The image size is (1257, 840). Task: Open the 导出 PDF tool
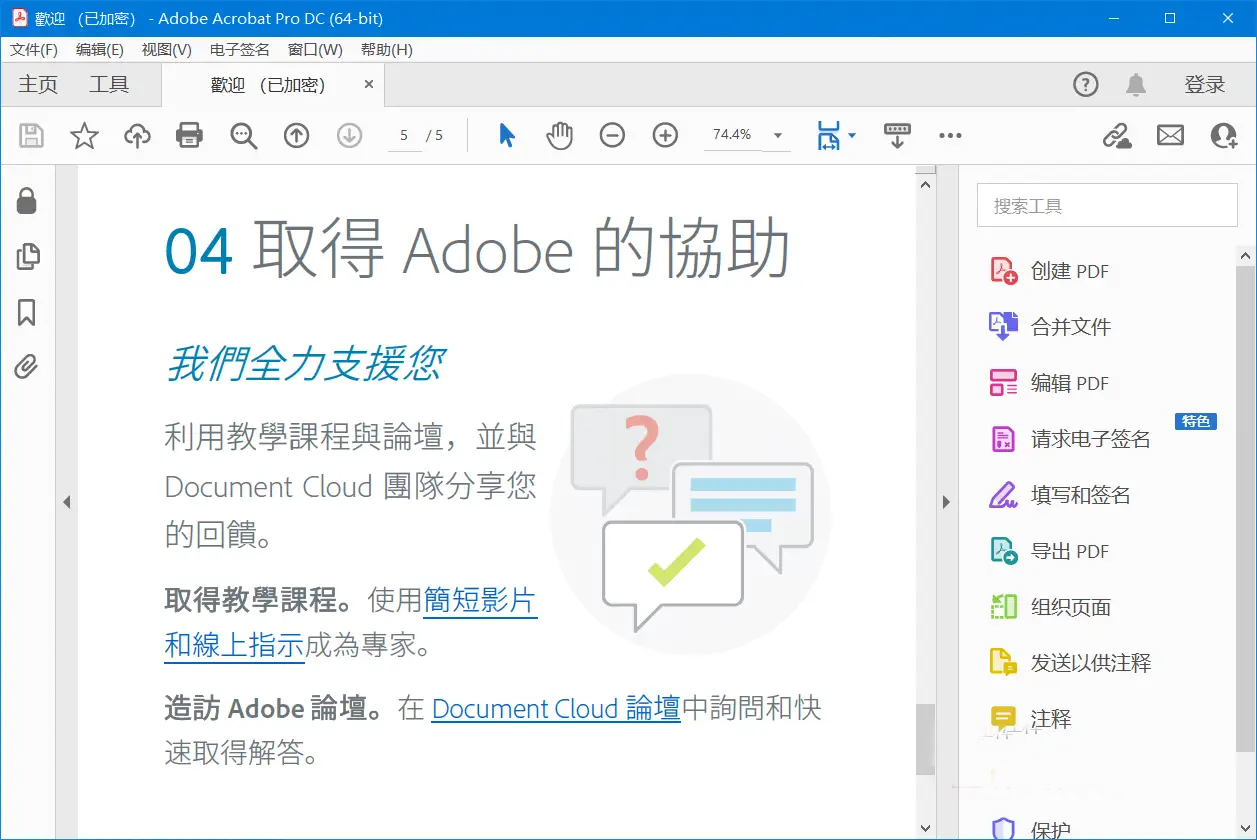(1050, 551)
